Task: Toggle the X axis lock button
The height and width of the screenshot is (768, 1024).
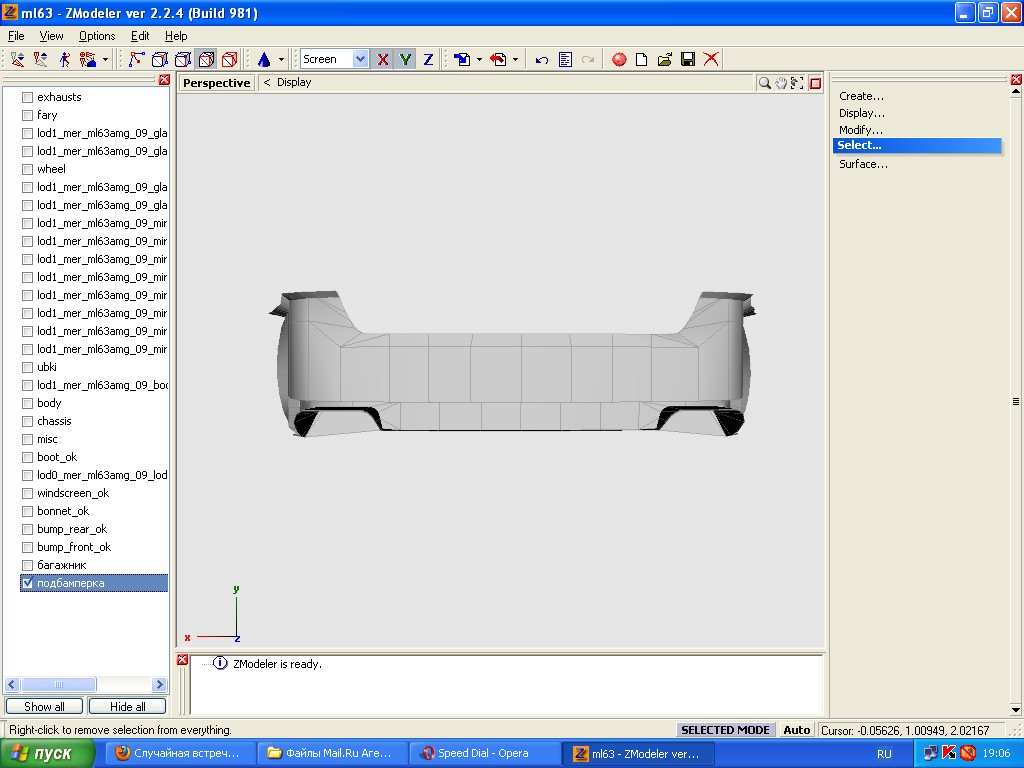Action: click(x=382, y=59)
